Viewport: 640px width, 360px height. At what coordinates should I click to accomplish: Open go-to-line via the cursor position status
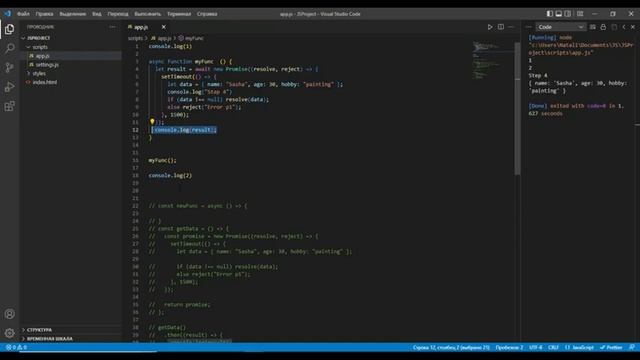[451, 347]
